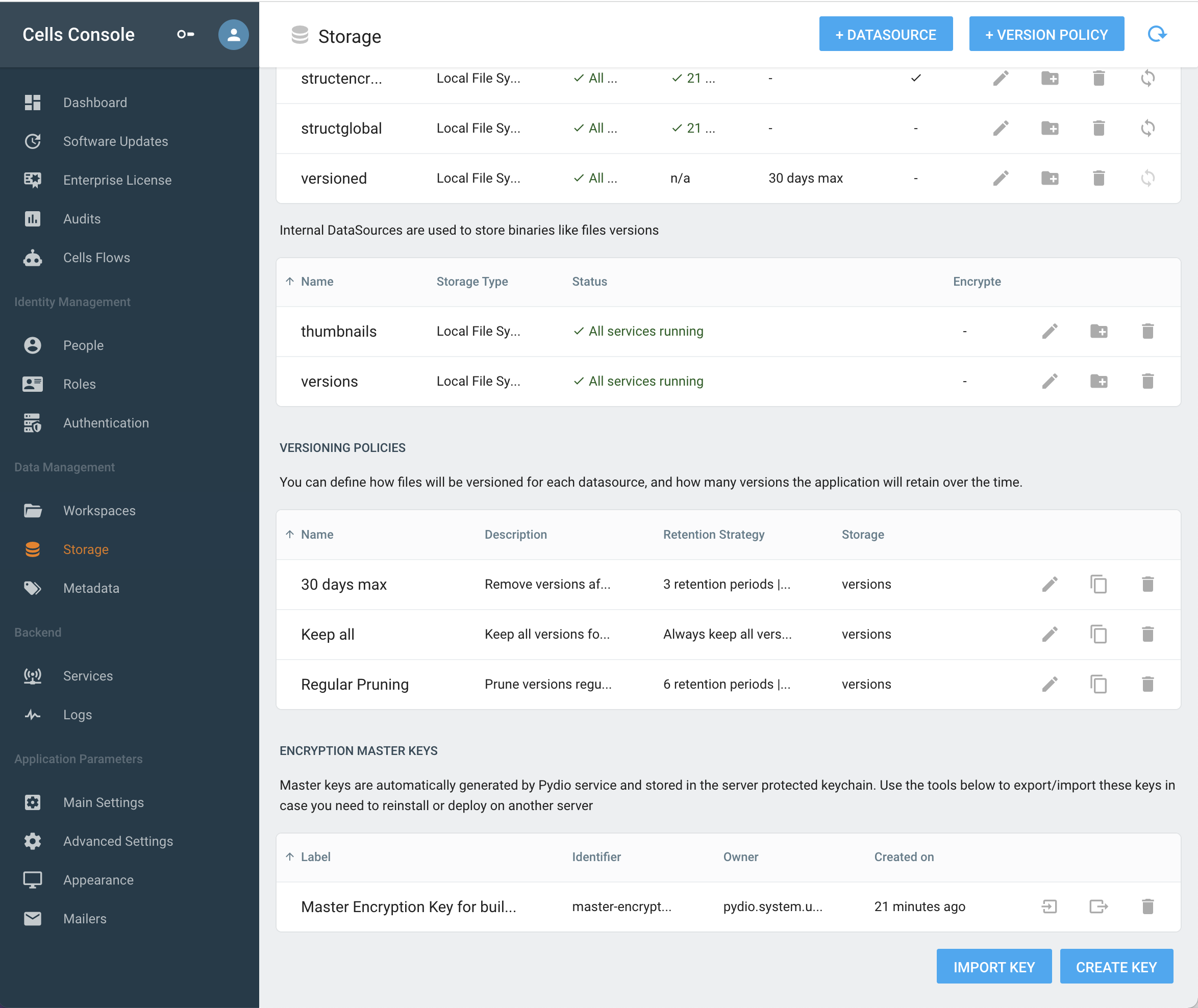This screenshot has width=1198, height=1008.
Task: Delete the thumbnails datasource
Action: pos(1147,332)
